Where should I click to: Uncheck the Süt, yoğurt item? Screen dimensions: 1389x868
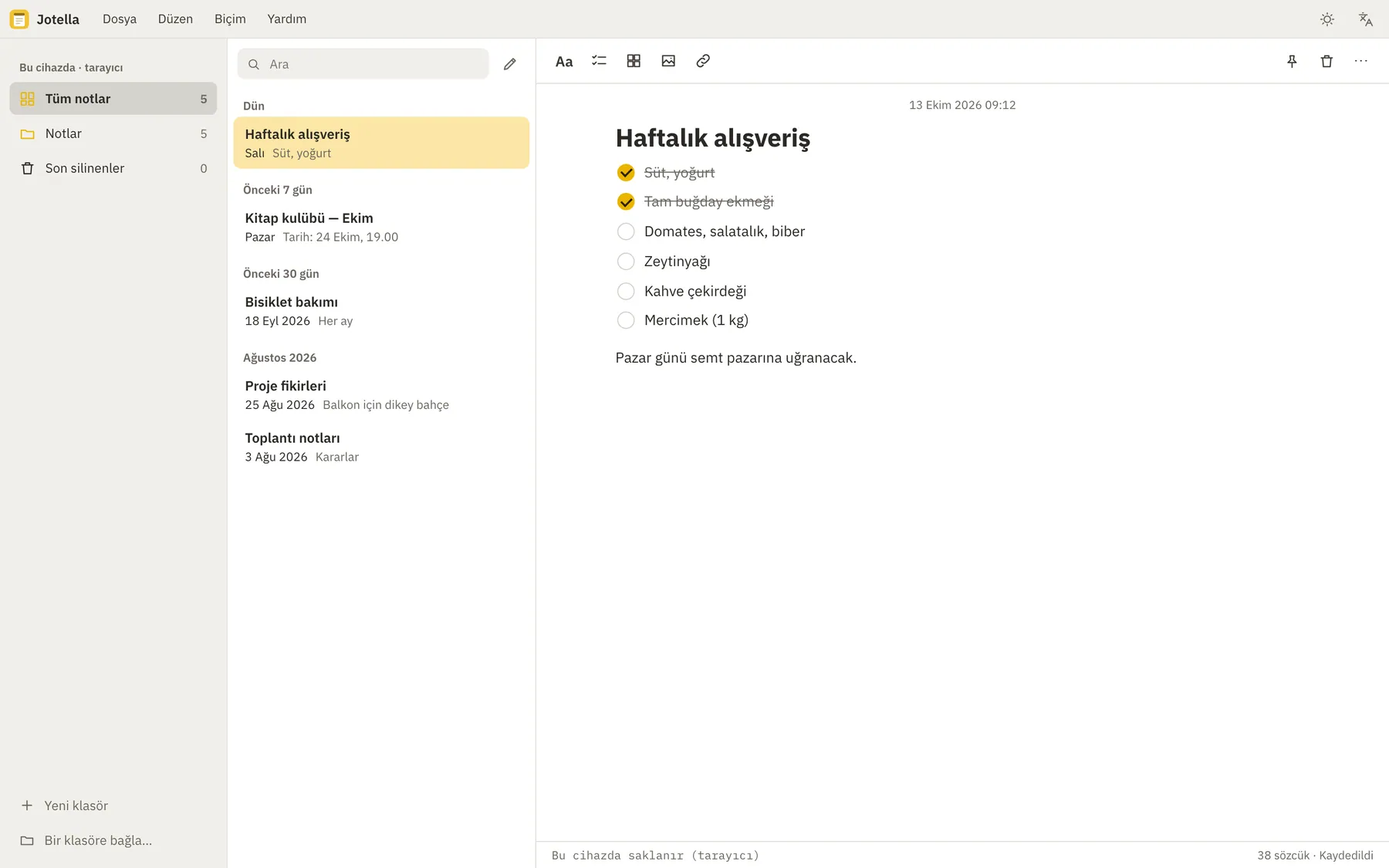point(626,173)
